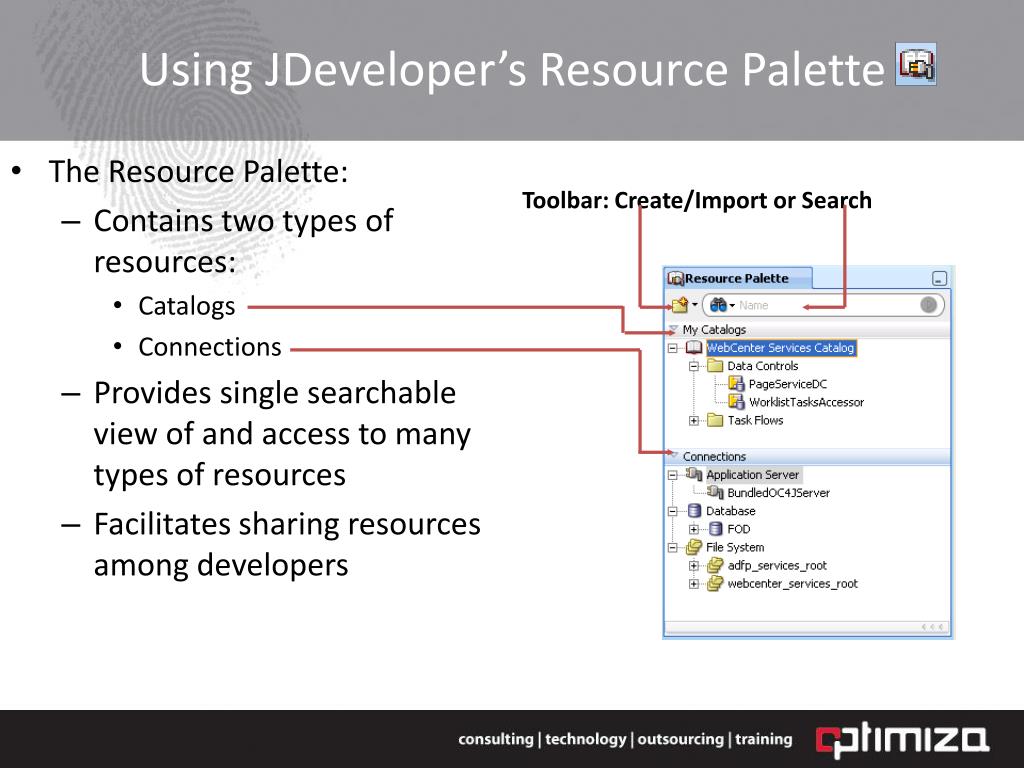
Task: Minimize the Resource Palette panel
Action: pyautogui.click(x=938, y=279)
